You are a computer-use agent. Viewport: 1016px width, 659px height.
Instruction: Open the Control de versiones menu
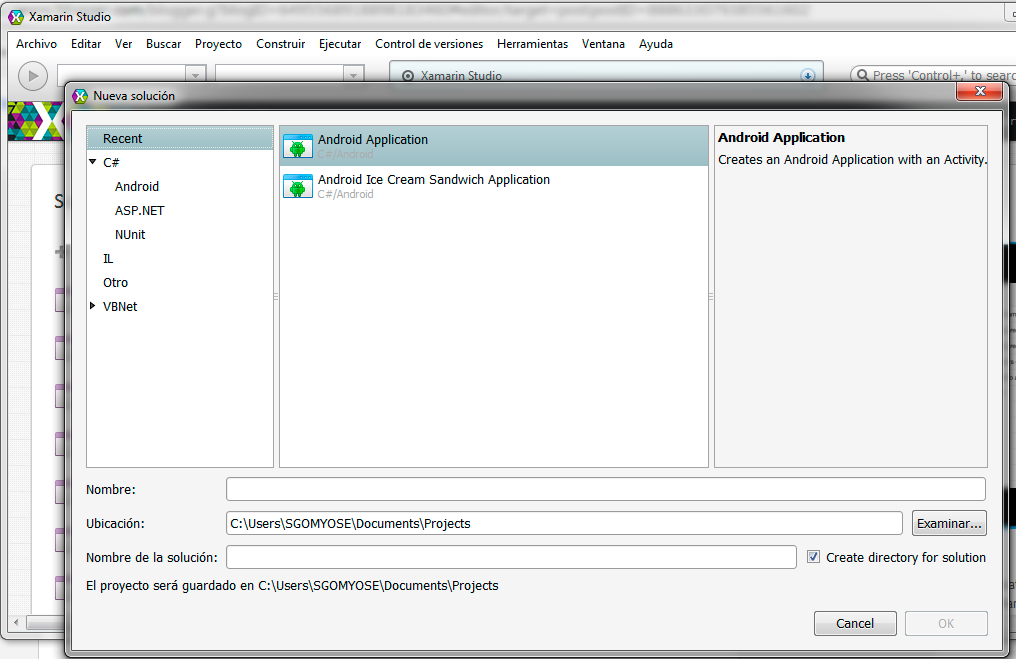429,44
